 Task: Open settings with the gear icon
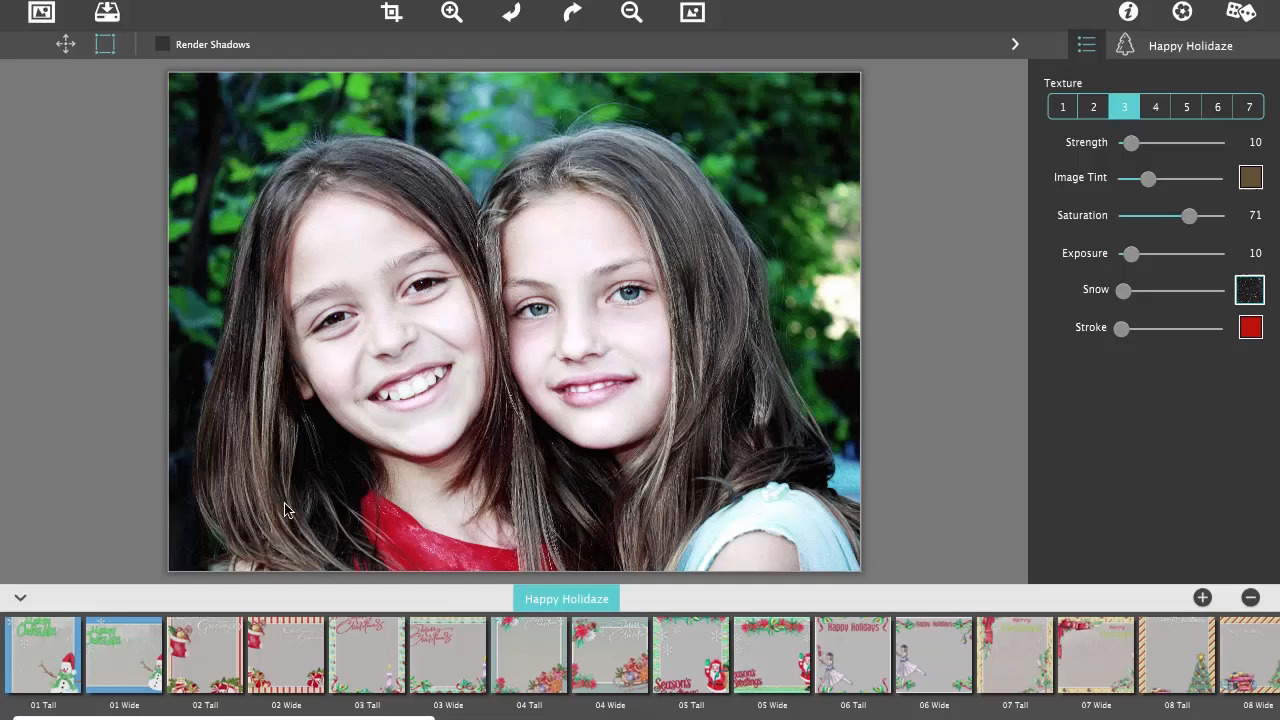tap(1182, 12)
